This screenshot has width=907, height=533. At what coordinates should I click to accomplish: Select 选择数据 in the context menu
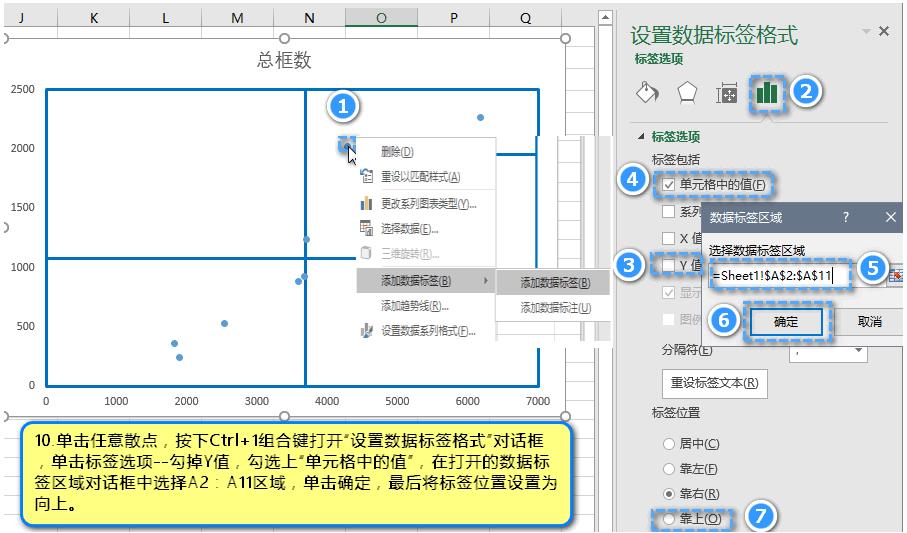(409, 228)
